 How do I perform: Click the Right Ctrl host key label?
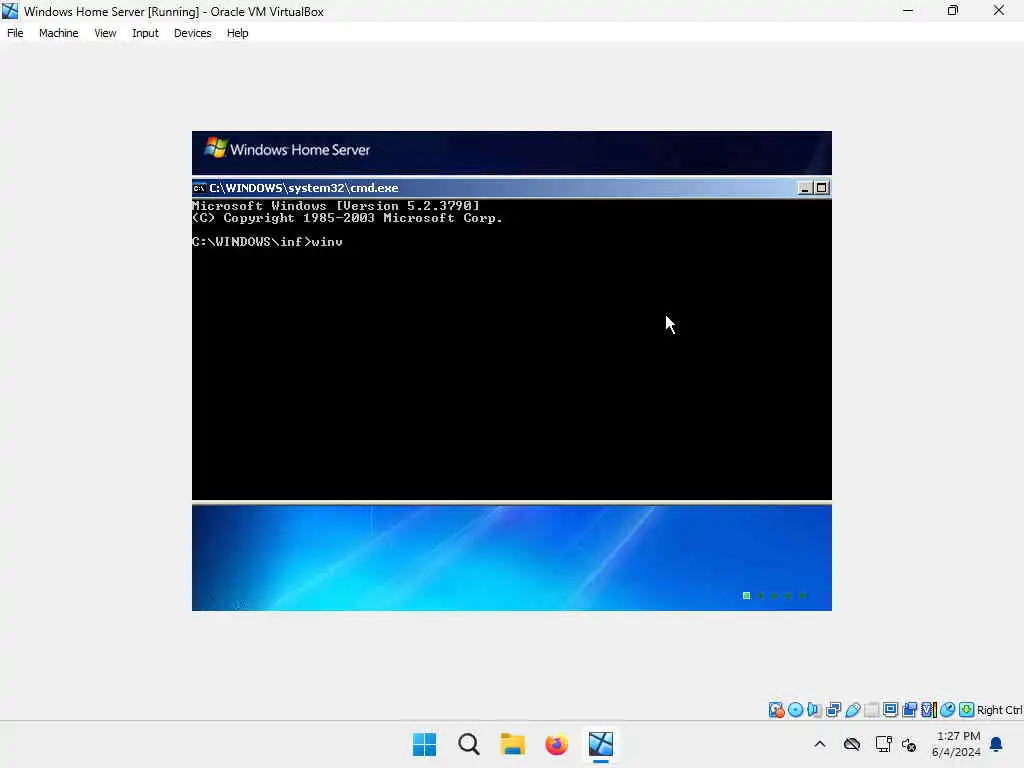(999, 710)
